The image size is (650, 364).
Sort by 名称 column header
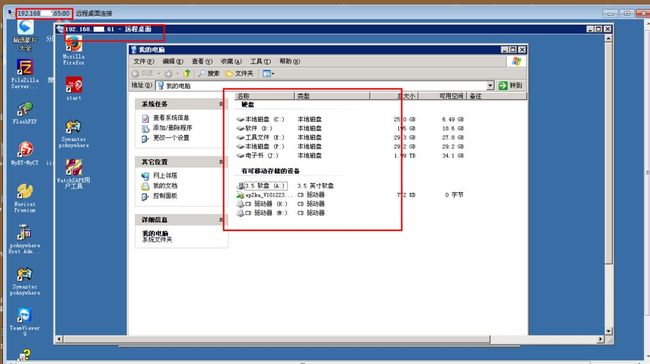click(x=264, y=96)
